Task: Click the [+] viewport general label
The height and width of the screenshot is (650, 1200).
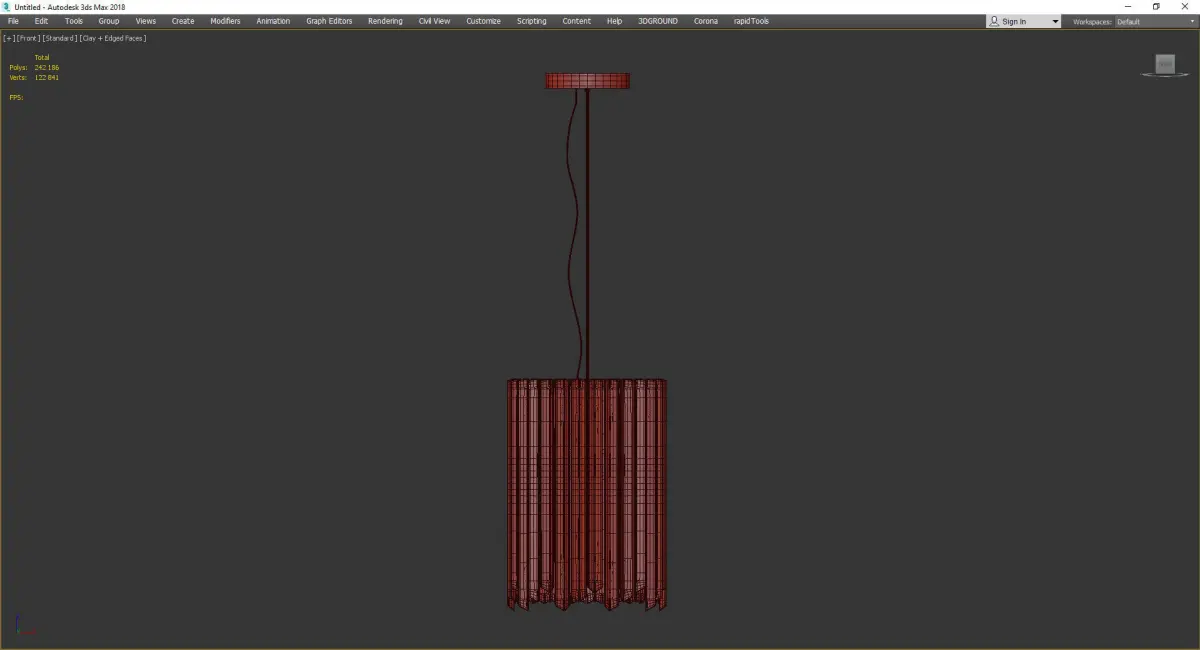Action: [x=9, y=38]
